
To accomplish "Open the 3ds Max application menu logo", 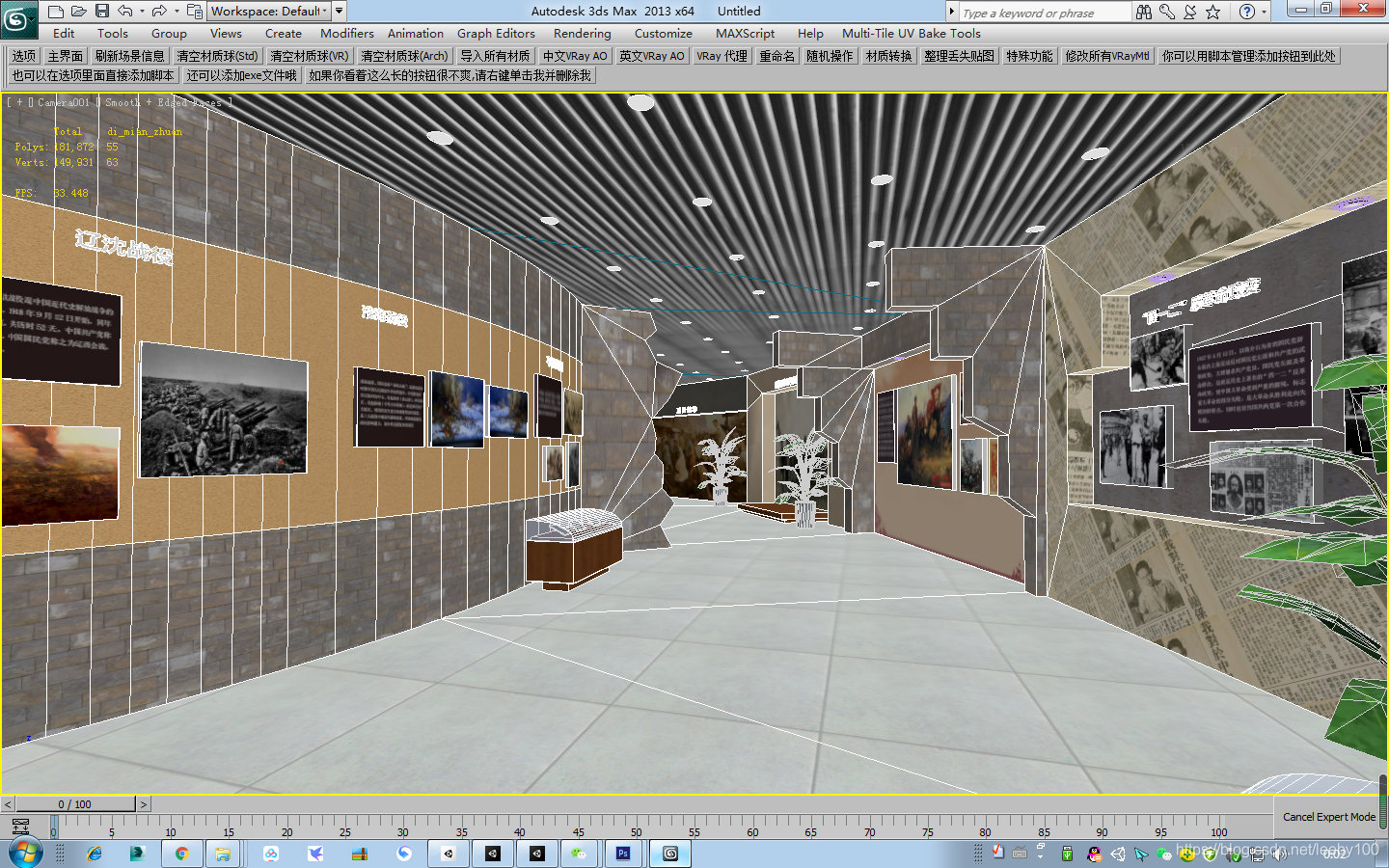I will (x=18, y=18).
